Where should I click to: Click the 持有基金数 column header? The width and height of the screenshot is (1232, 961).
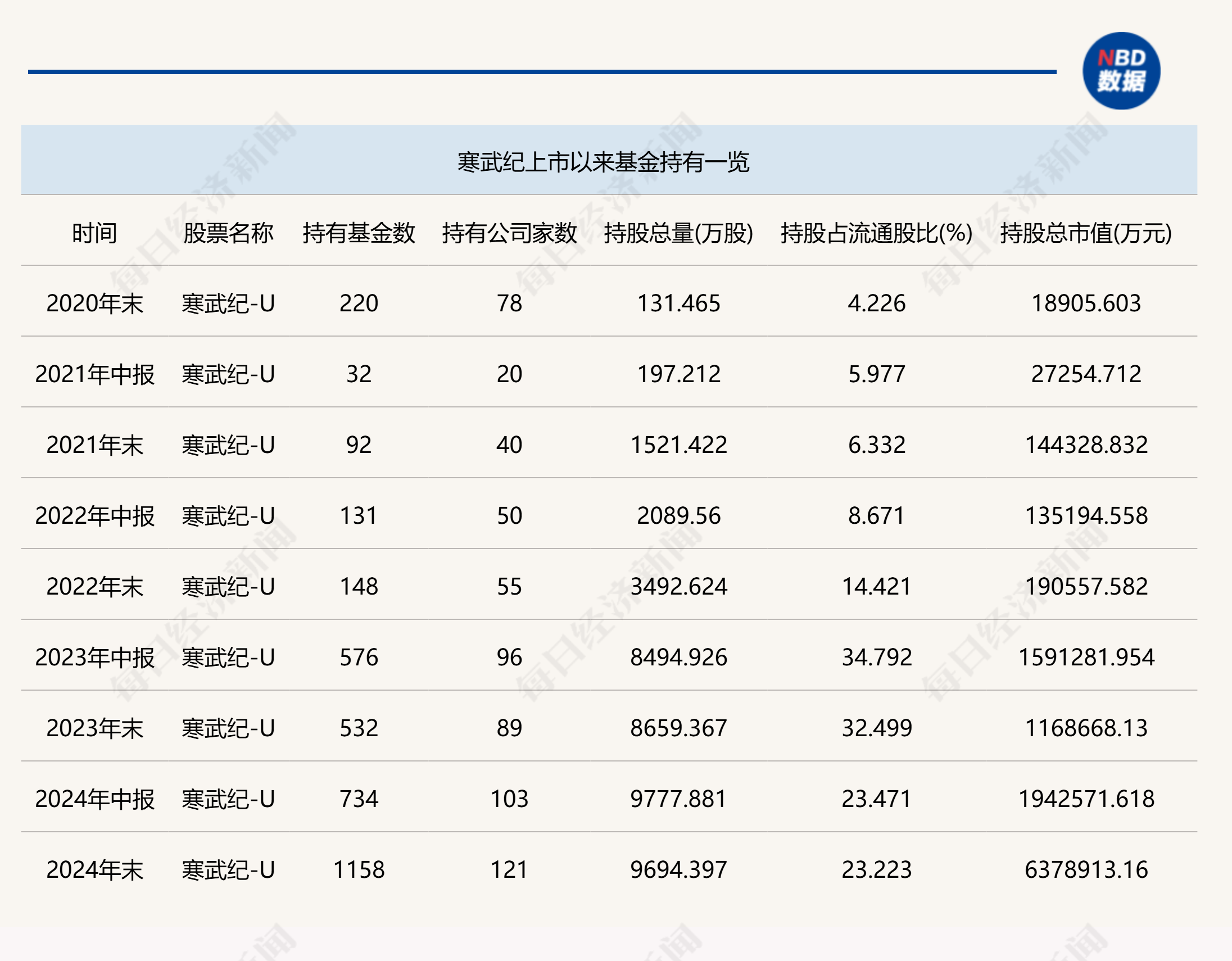point(359,233)
